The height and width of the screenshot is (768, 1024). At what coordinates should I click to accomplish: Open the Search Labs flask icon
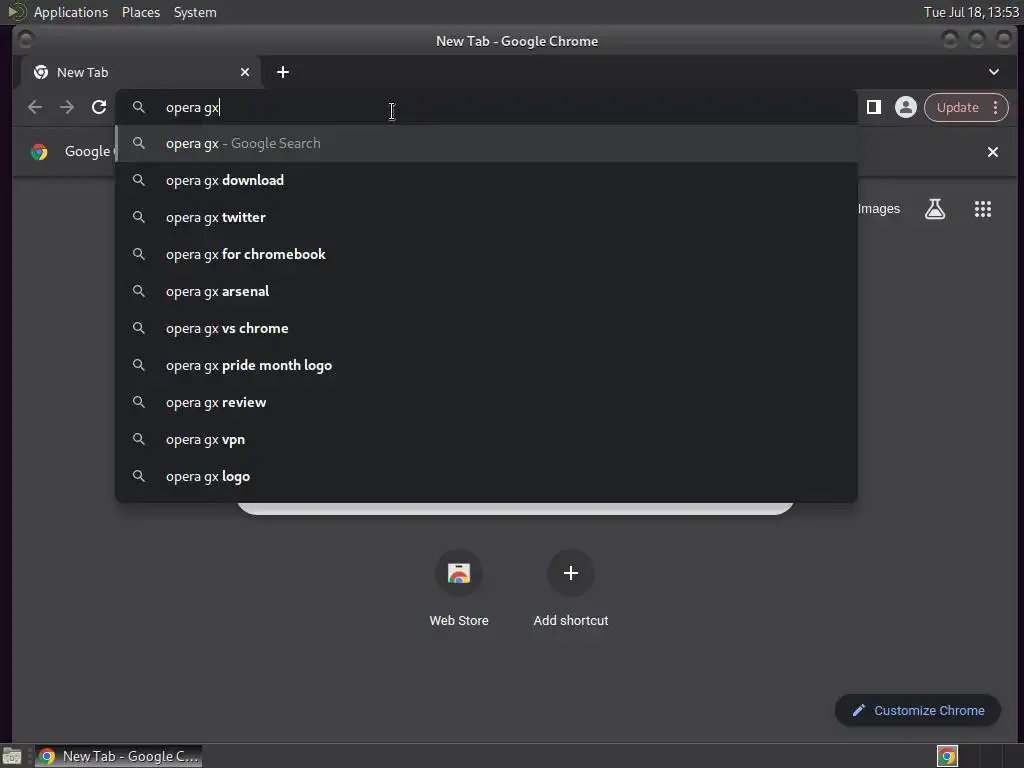click(935, 209)
